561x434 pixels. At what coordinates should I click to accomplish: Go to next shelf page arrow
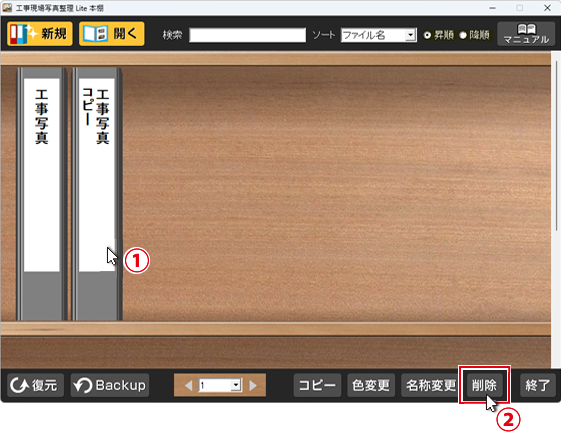tap(253, 385)
